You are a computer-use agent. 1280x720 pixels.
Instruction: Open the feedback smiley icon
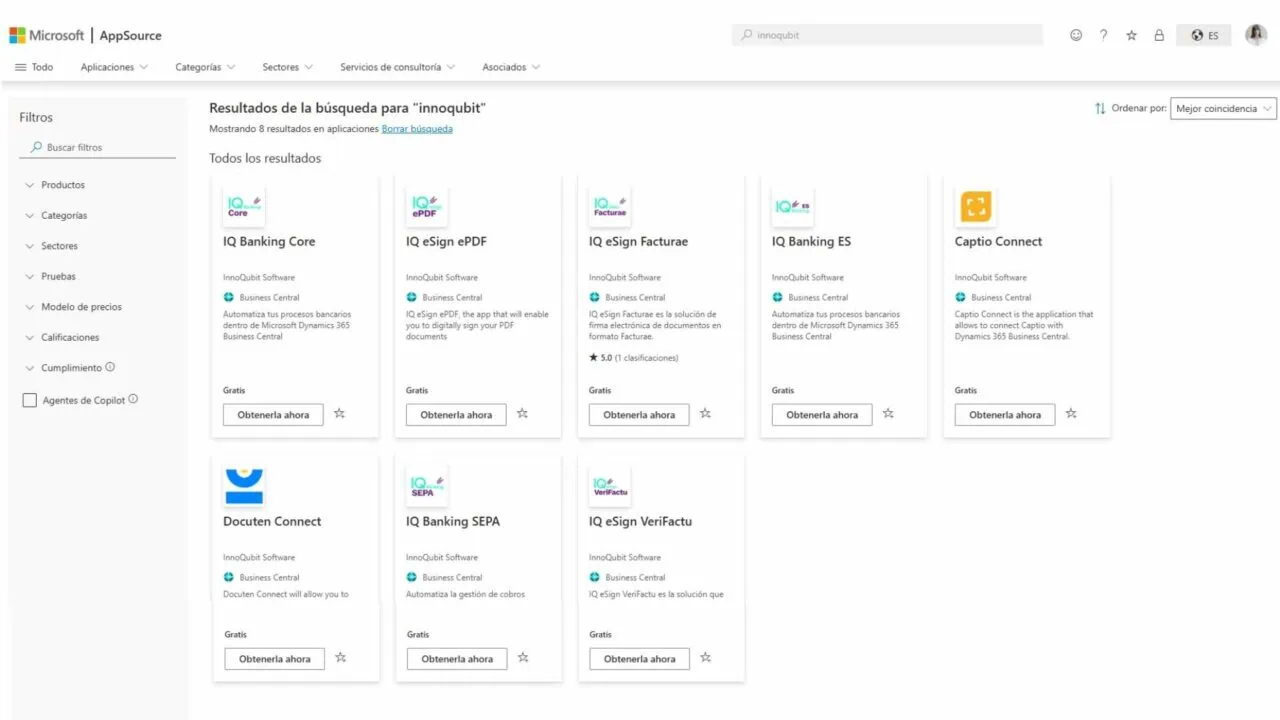click(x=1076, y=35)
